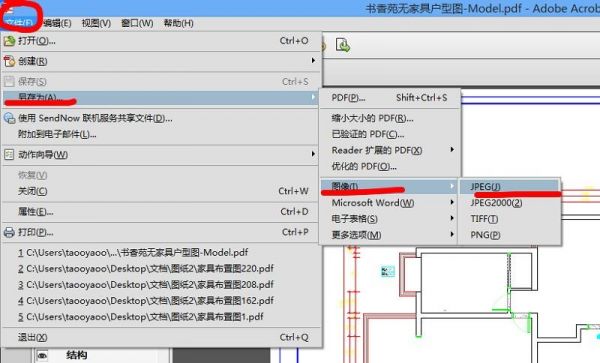Select the 另存为(A) menu entry

161,98
